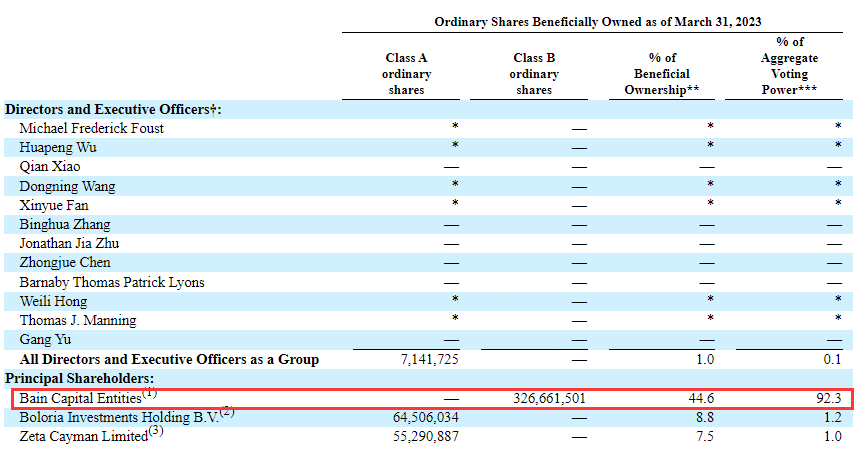Click on Xinyue Fan
The height and width of the screenshot is (456, 857).
pyautogui.click(x=54, y=206)
